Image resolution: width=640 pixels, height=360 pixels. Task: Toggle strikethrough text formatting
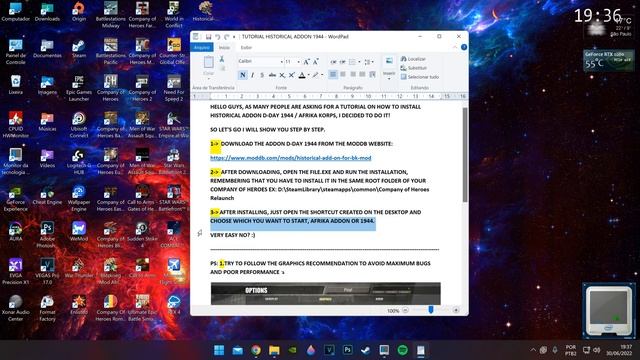pos(272,75)
